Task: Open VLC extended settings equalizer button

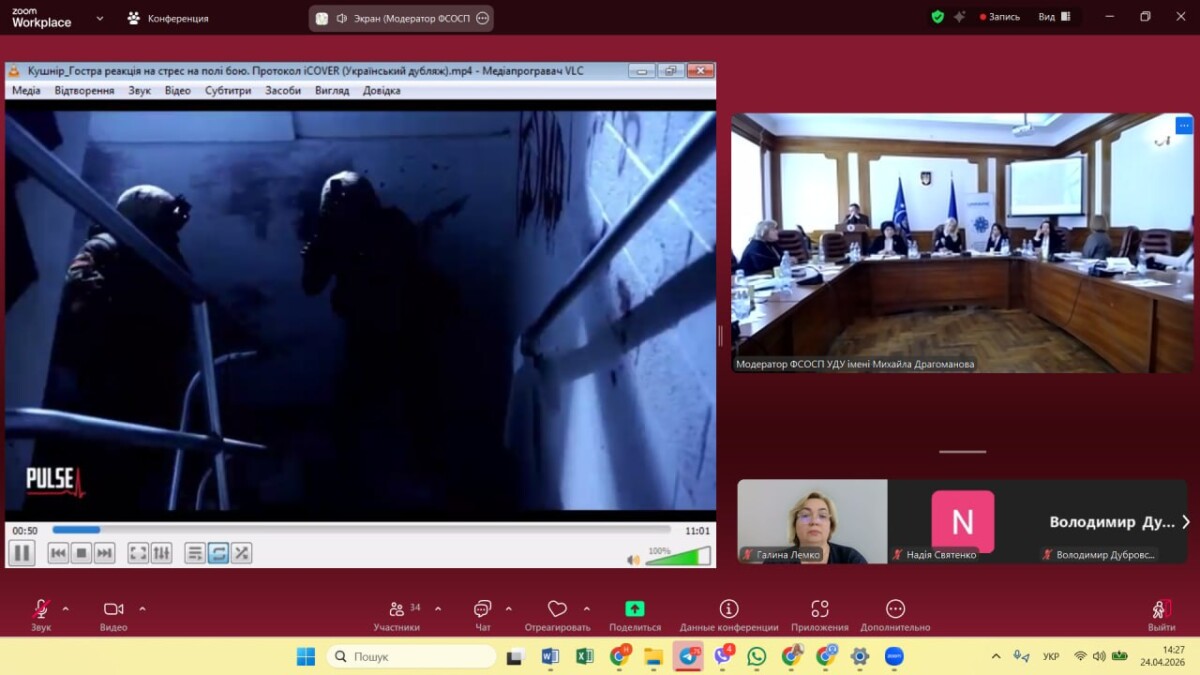Action: [161, 553]
